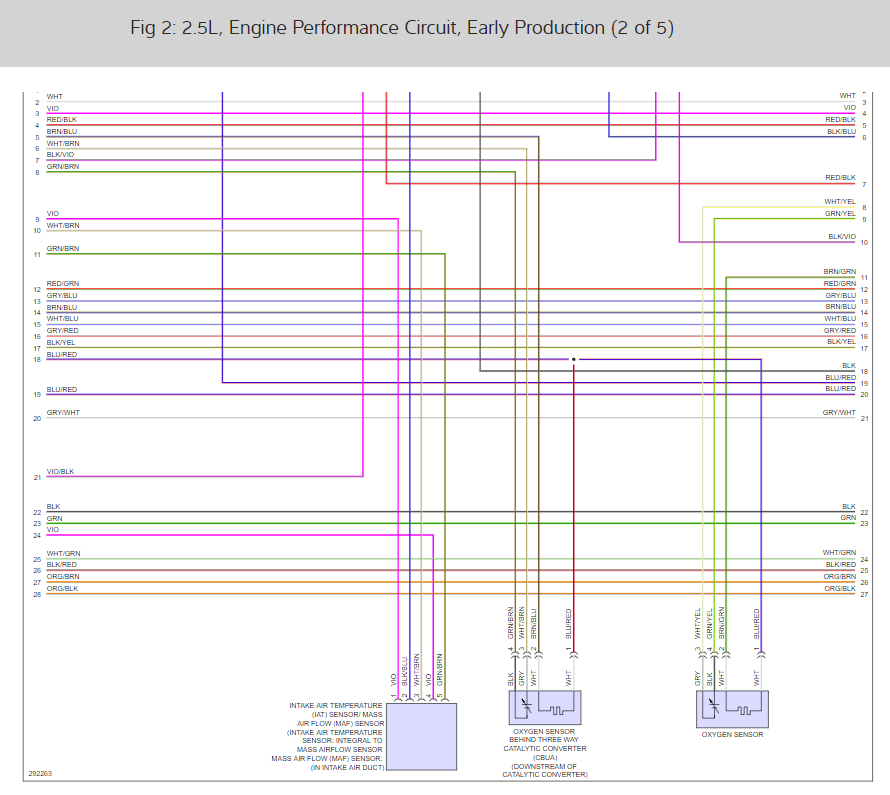This screenshot has height=795, width=890.
Task: Click the RED/GRN label on the left side
Action: pos(62,283)
